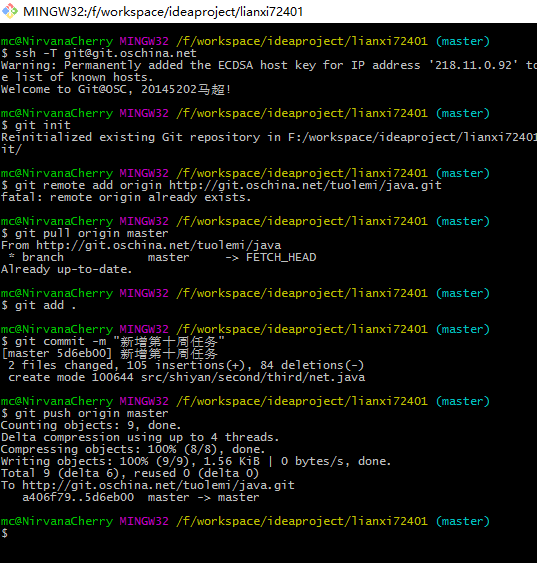Click the 'e list of known hosts.' line

click(77, 77)
